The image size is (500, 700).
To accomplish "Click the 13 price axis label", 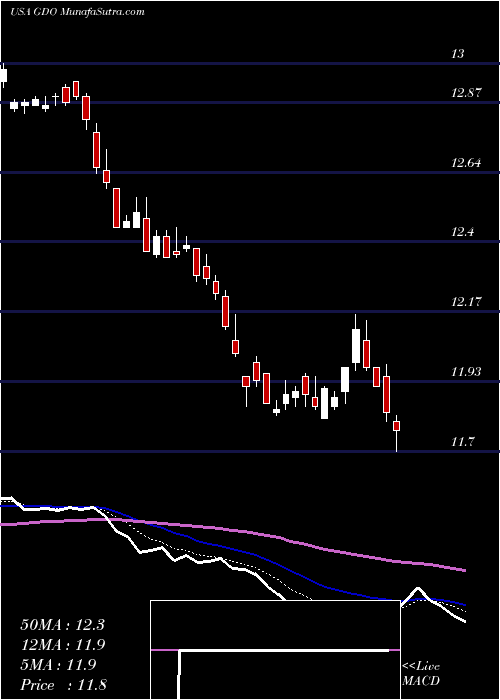I will (458, 54).
